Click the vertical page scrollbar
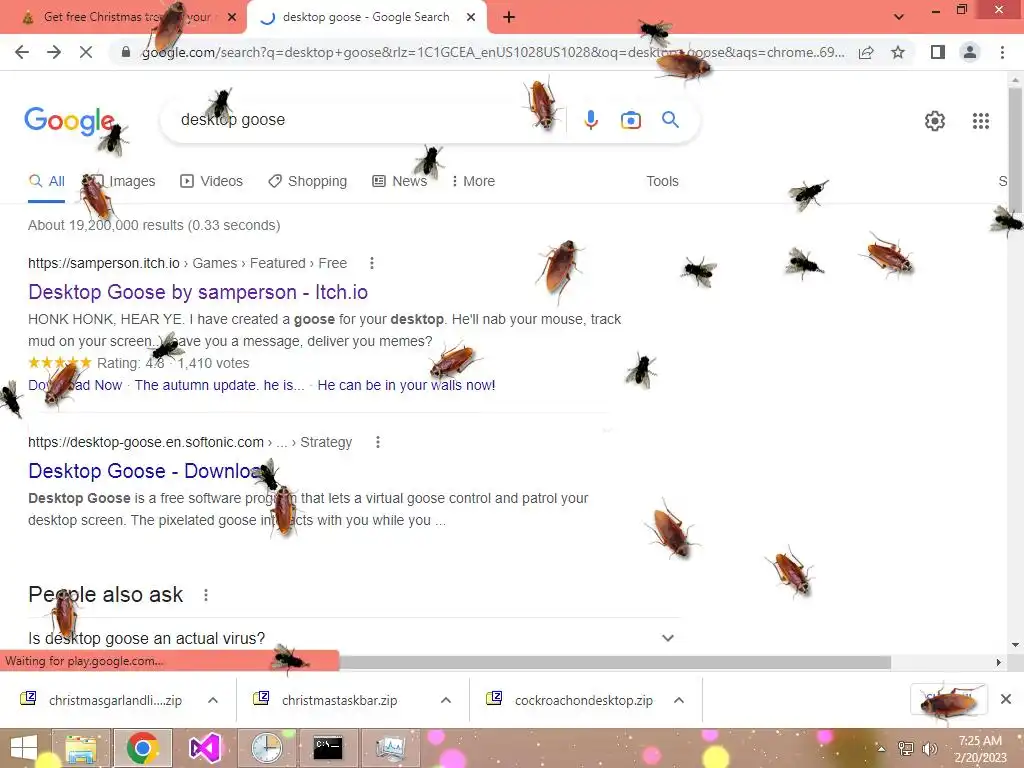Image resolution: width=1024 pixels, height=768 pixels. [1015, 150]
